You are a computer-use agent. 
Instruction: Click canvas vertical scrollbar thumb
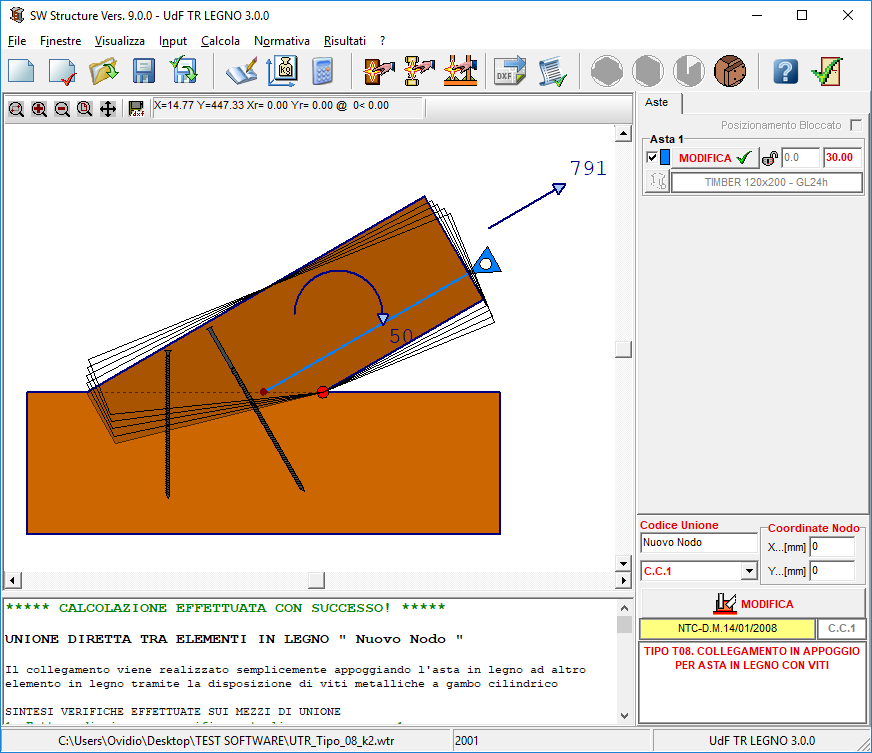pyautogui.click(x=623, y=349)
